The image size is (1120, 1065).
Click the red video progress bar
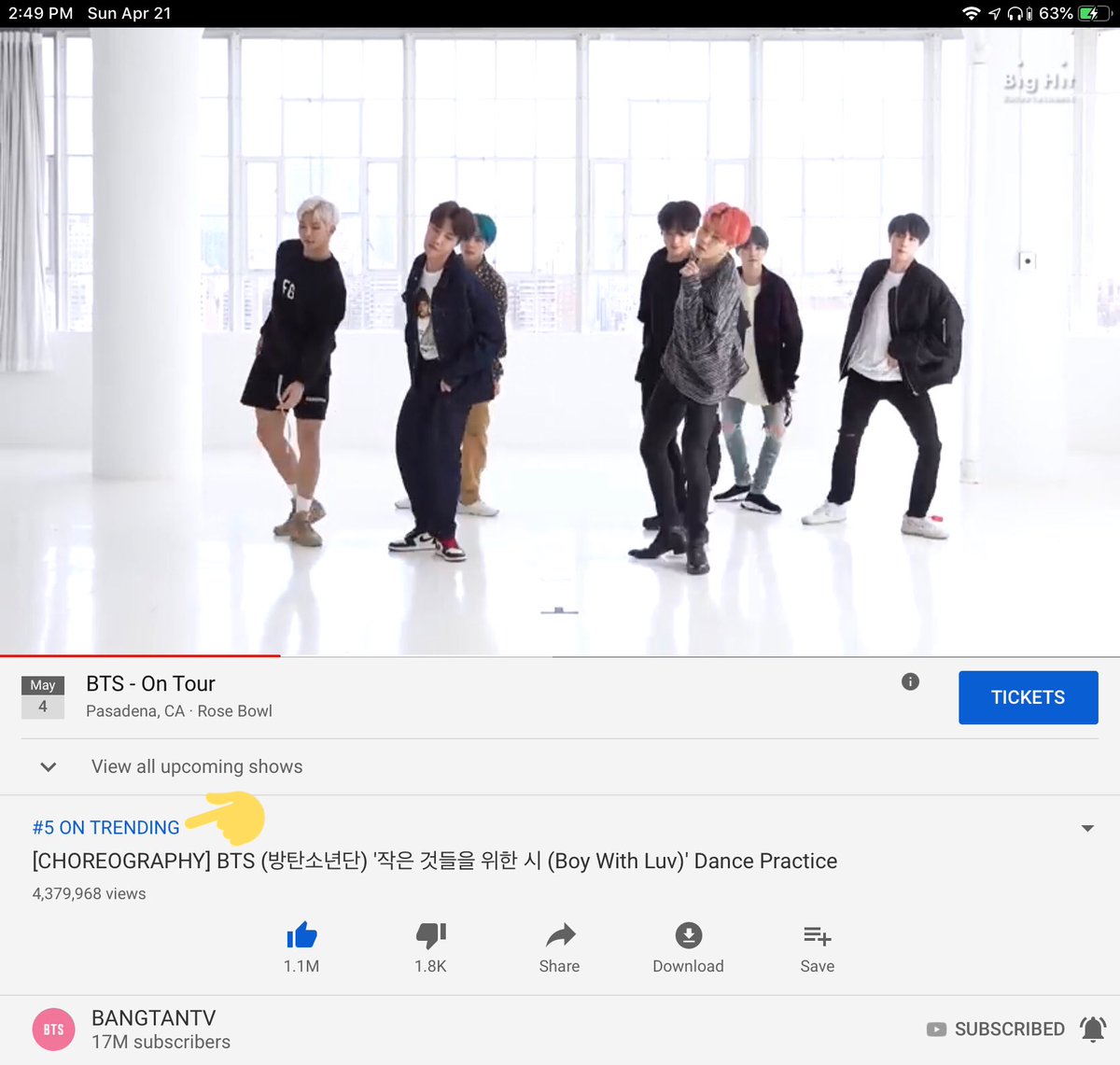[140, 656]
